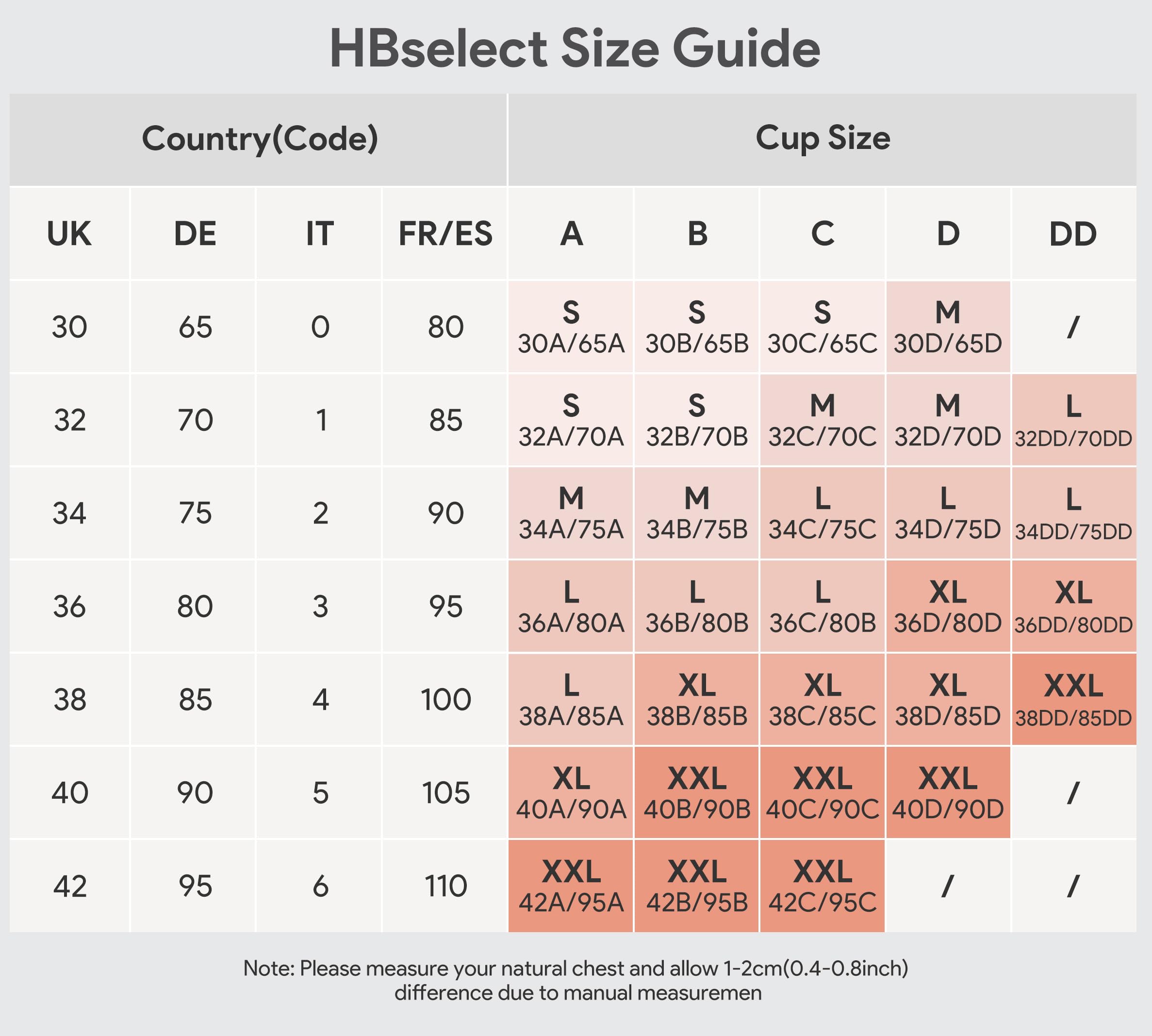The image size is (1152, 1036).
Task: Pick the XL 40A/90A size cell
Action: tap(571, 793)
